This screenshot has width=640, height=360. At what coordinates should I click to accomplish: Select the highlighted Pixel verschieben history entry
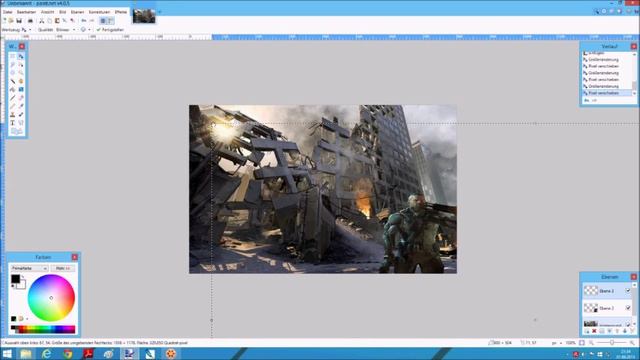(x=607, y=93)
